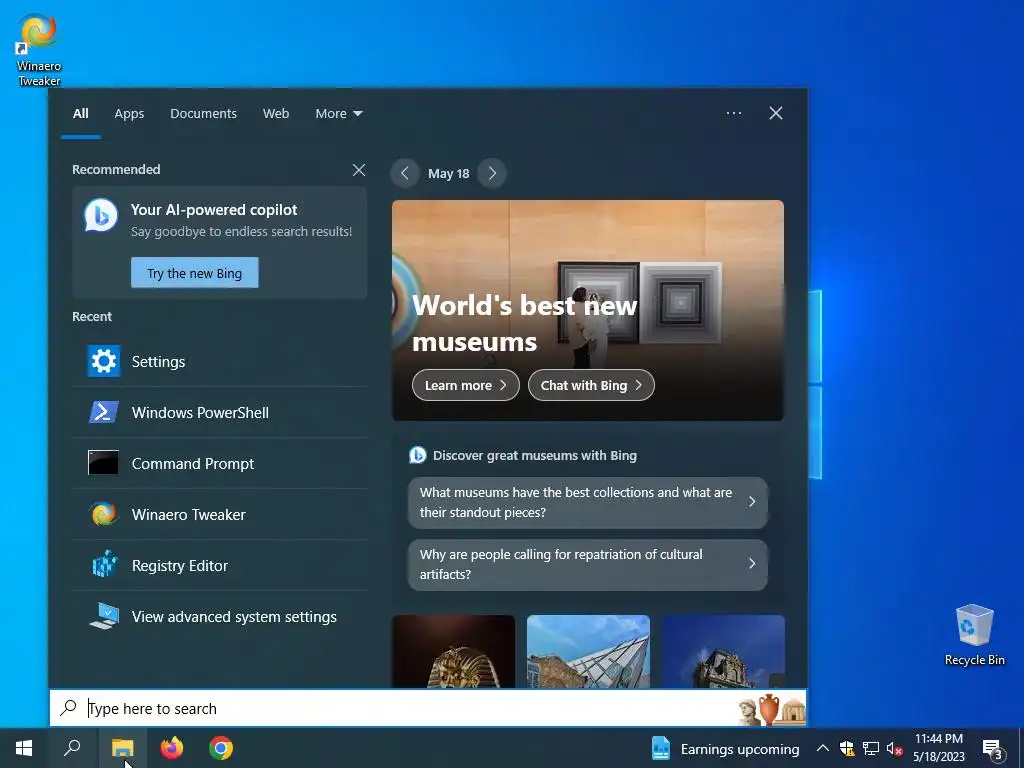
Task: Switch to the Documents search tab
Action: pyautogui.click(x=203, y=114)
